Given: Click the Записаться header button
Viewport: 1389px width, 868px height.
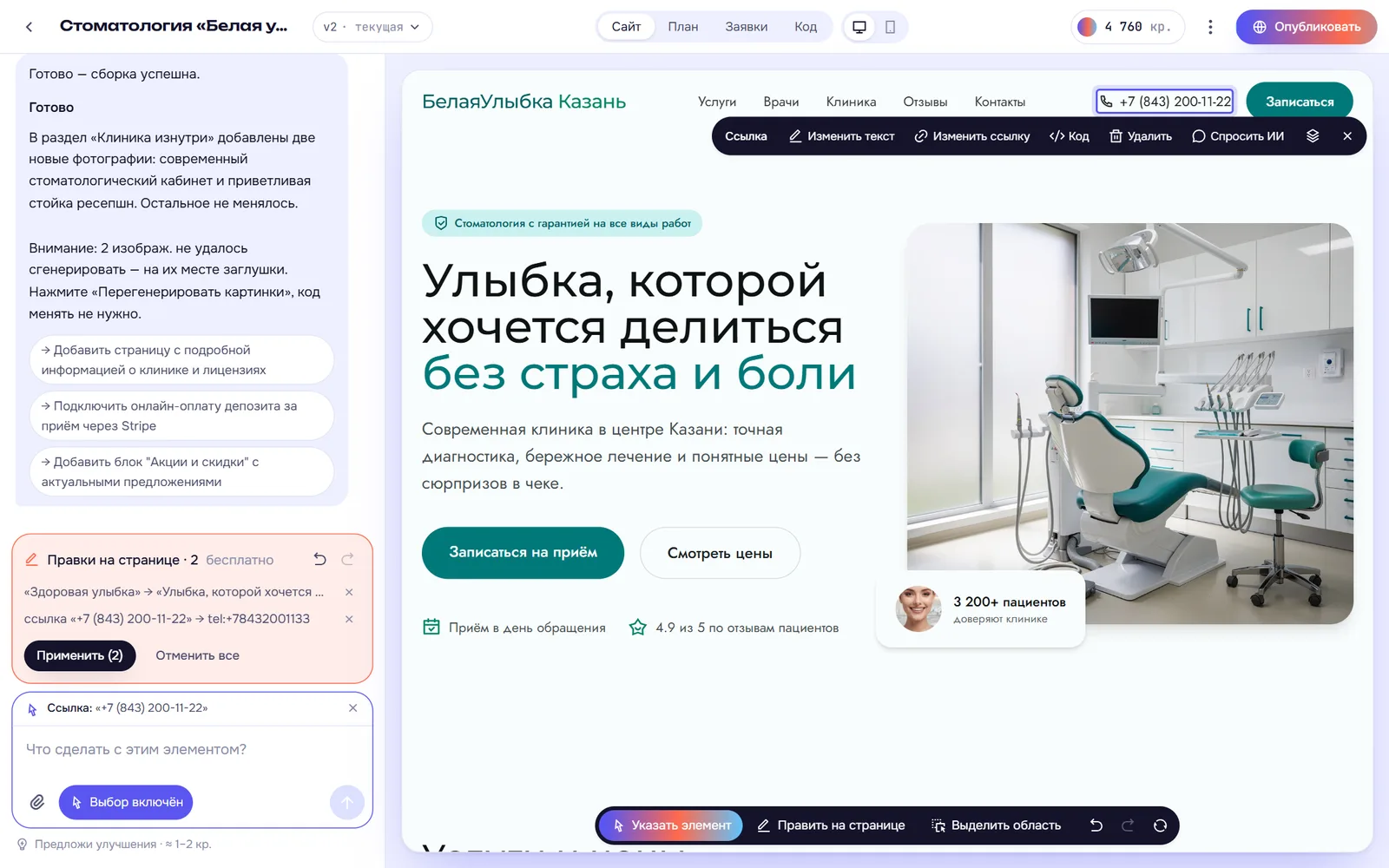Looking at the screenshot, I should click(1300, 102).
